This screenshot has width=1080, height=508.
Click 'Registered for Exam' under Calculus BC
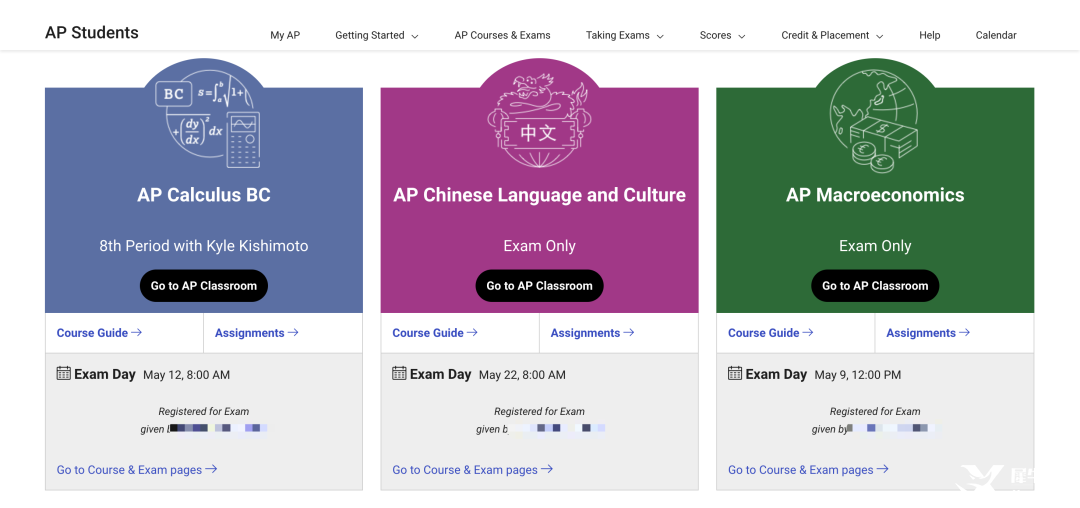coord(204,412)
